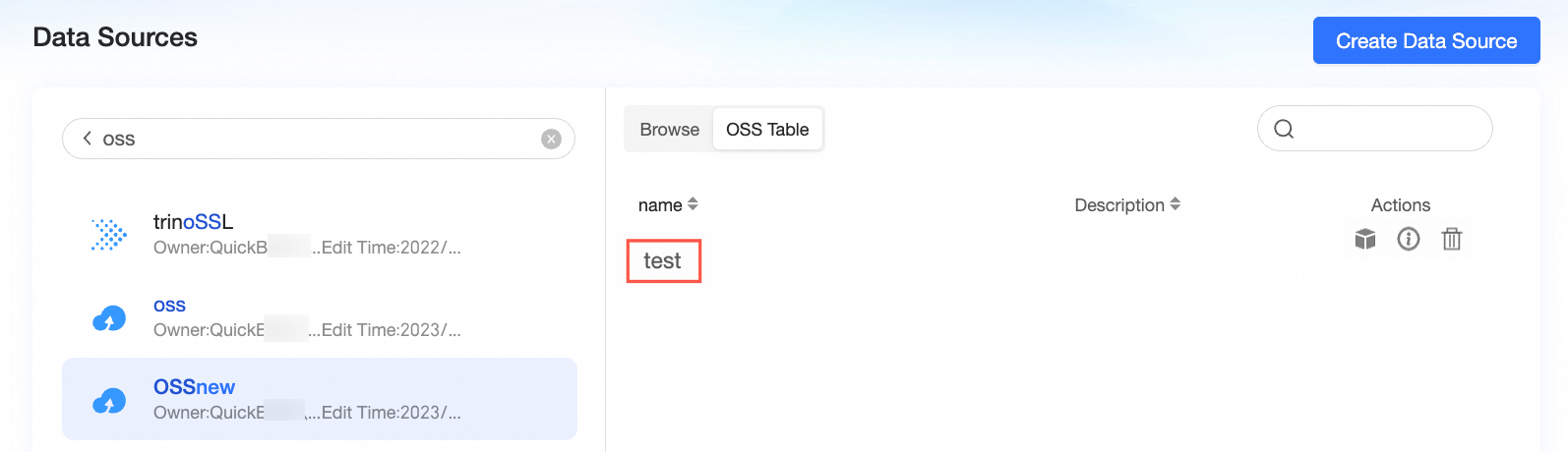Focus the table search input field
Image resolution: width=1568 pixels, height=452 pixels.
coord(1375,129)
